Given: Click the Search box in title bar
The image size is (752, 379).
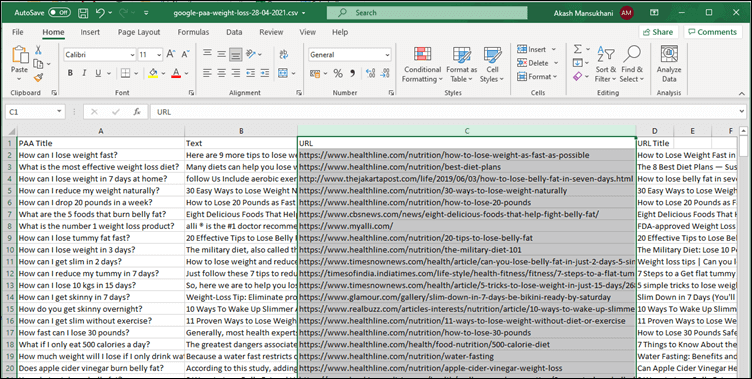Looking at the screenshot, I should 427,13.
